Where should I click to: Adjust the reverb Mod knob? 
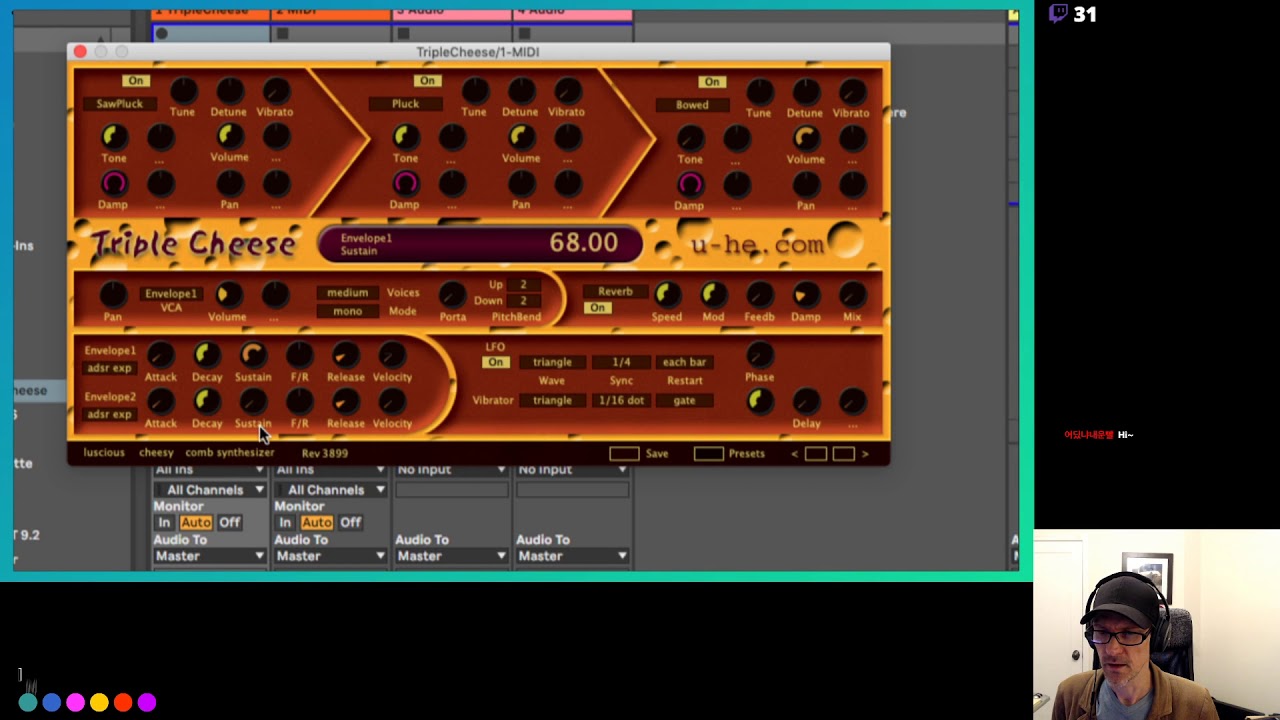pos(712,294)
